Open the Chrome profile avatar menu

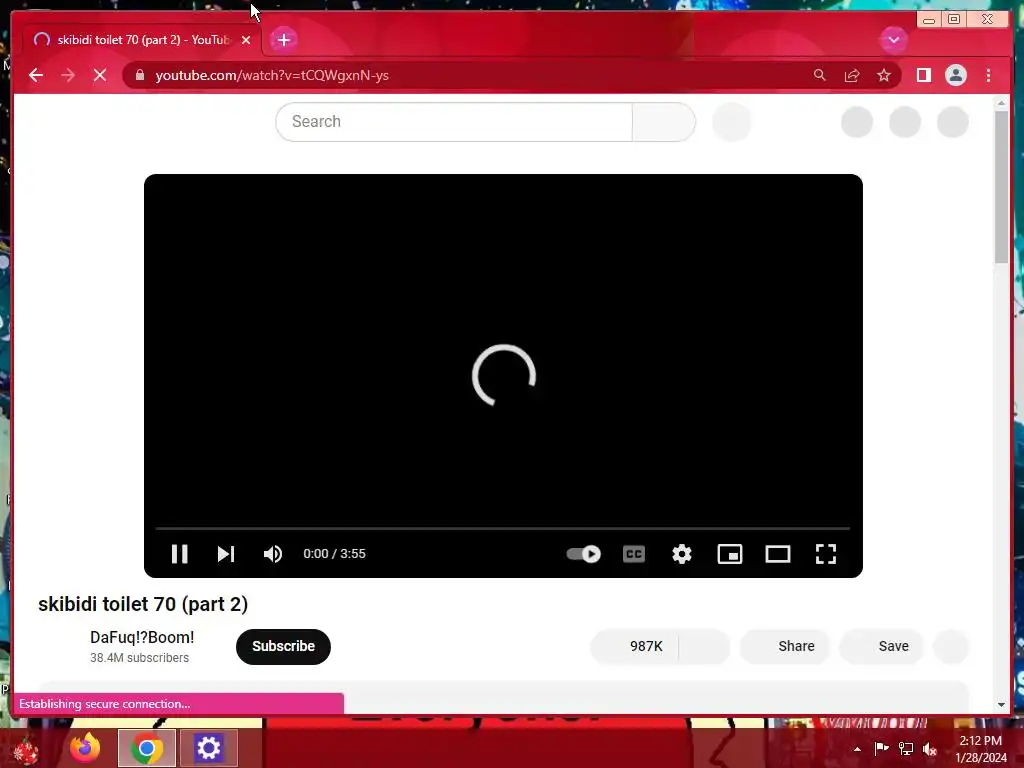tap(956, 75)
